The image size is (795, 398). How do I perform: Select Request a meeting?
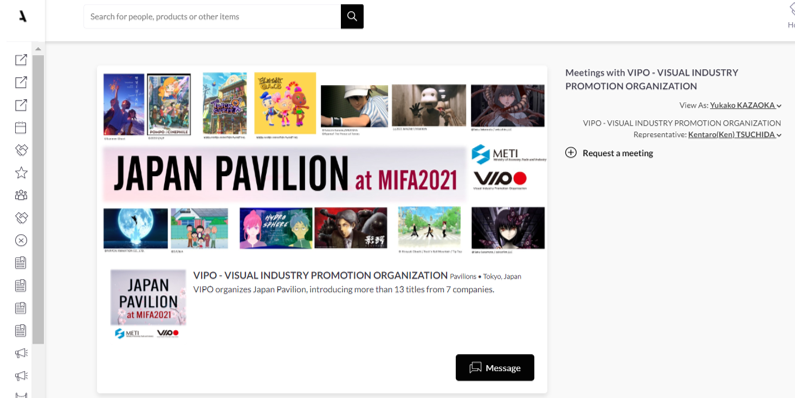coord(618,153)
